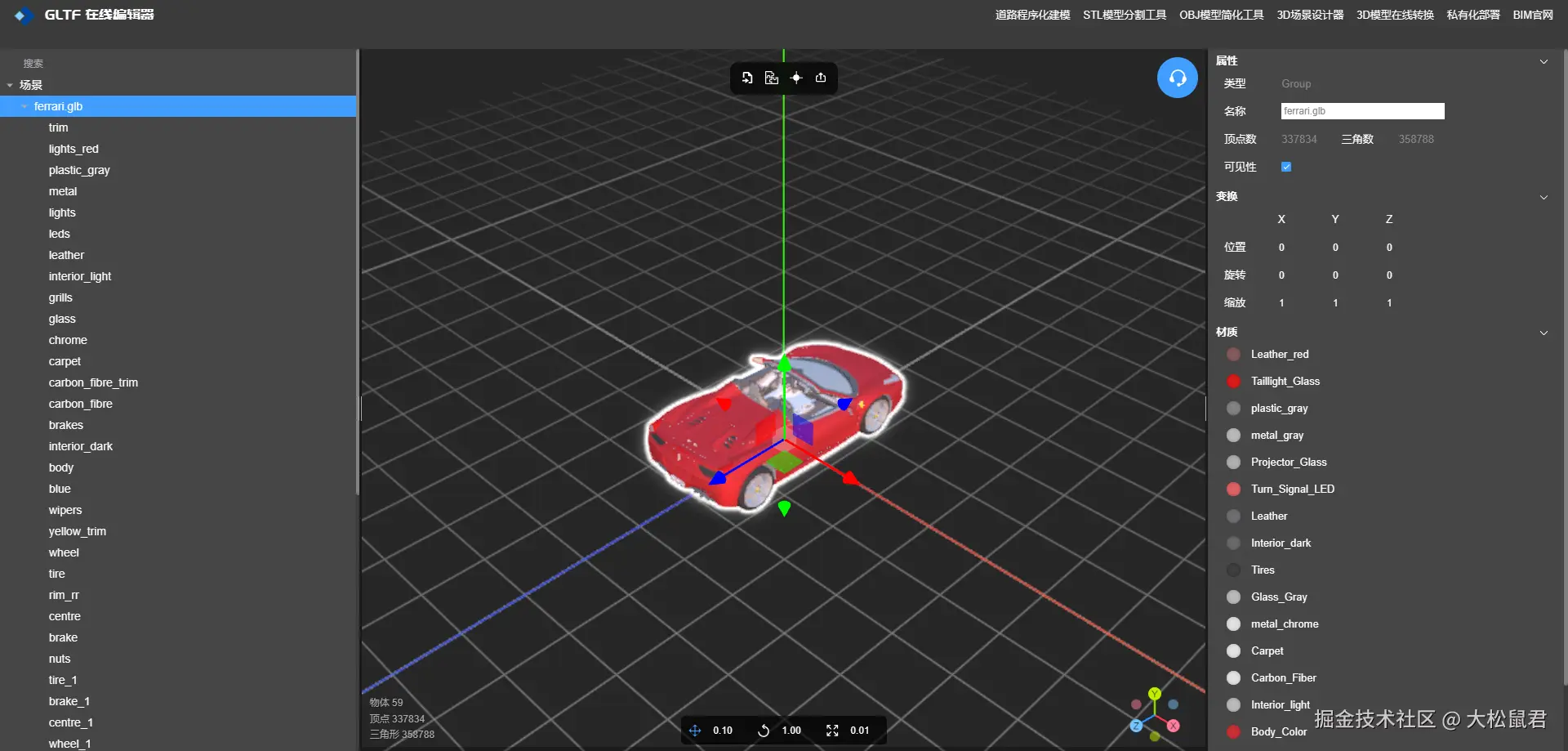Image resolution: width=1568 pixels, height=751 pixels.
Task: Select the yellow_trim tree node
Action: (178, 531)
